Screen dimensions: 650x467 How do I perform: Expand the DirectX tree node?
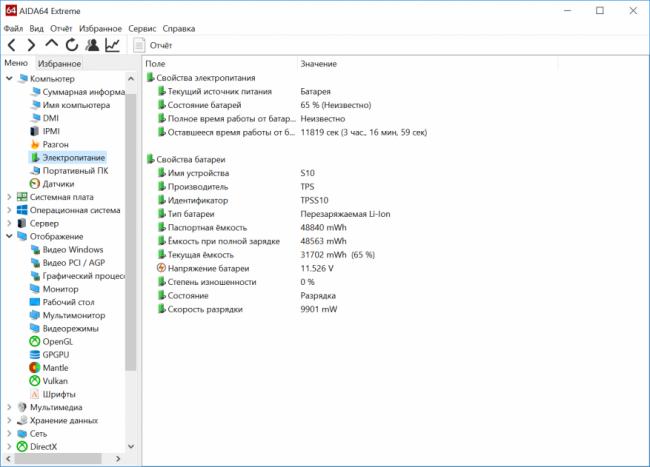coord(9,447)
